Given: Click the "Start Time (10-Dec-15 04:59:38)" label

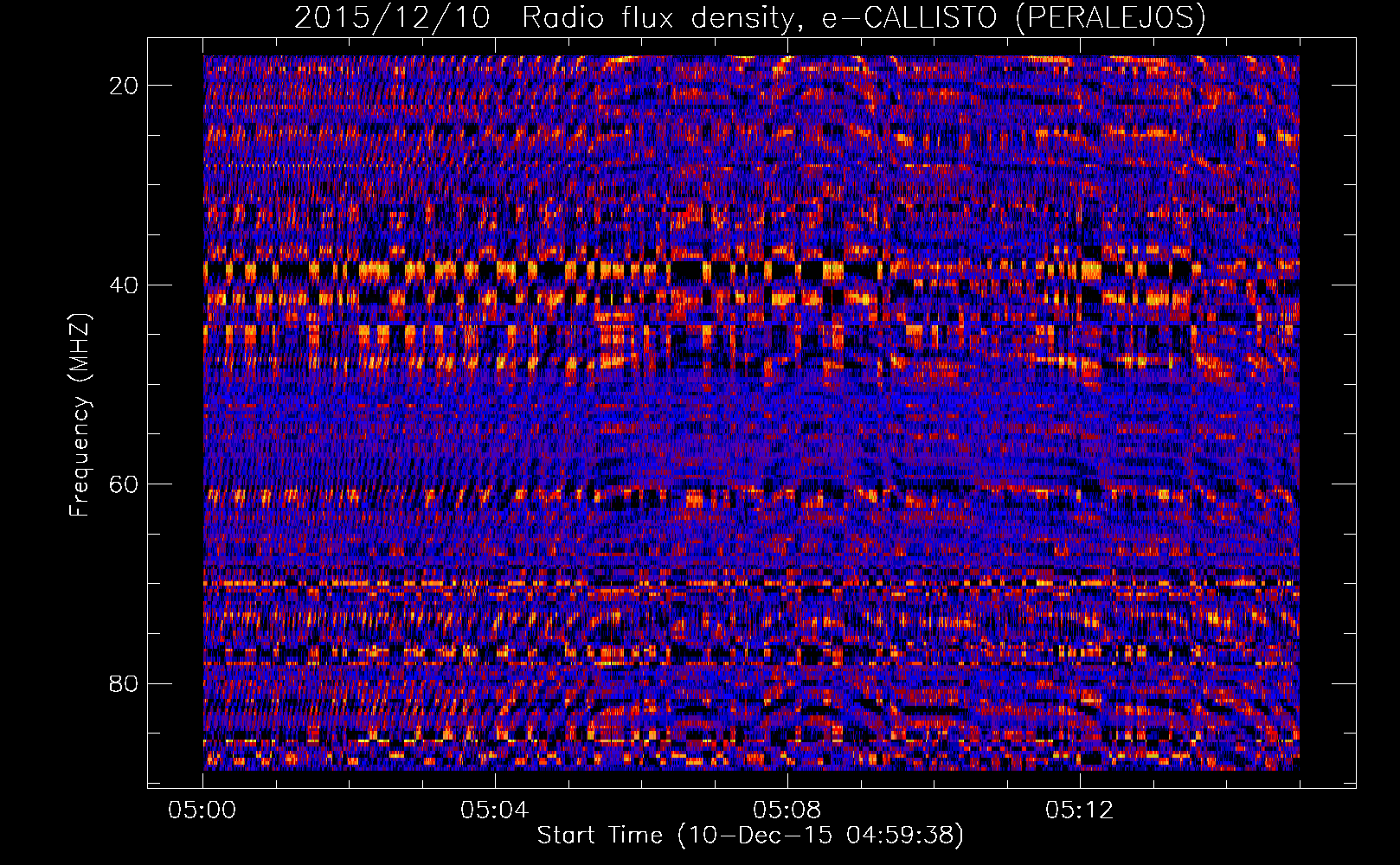Looking at the screenshot, I should pyautogui.click(x=750, y=836).
